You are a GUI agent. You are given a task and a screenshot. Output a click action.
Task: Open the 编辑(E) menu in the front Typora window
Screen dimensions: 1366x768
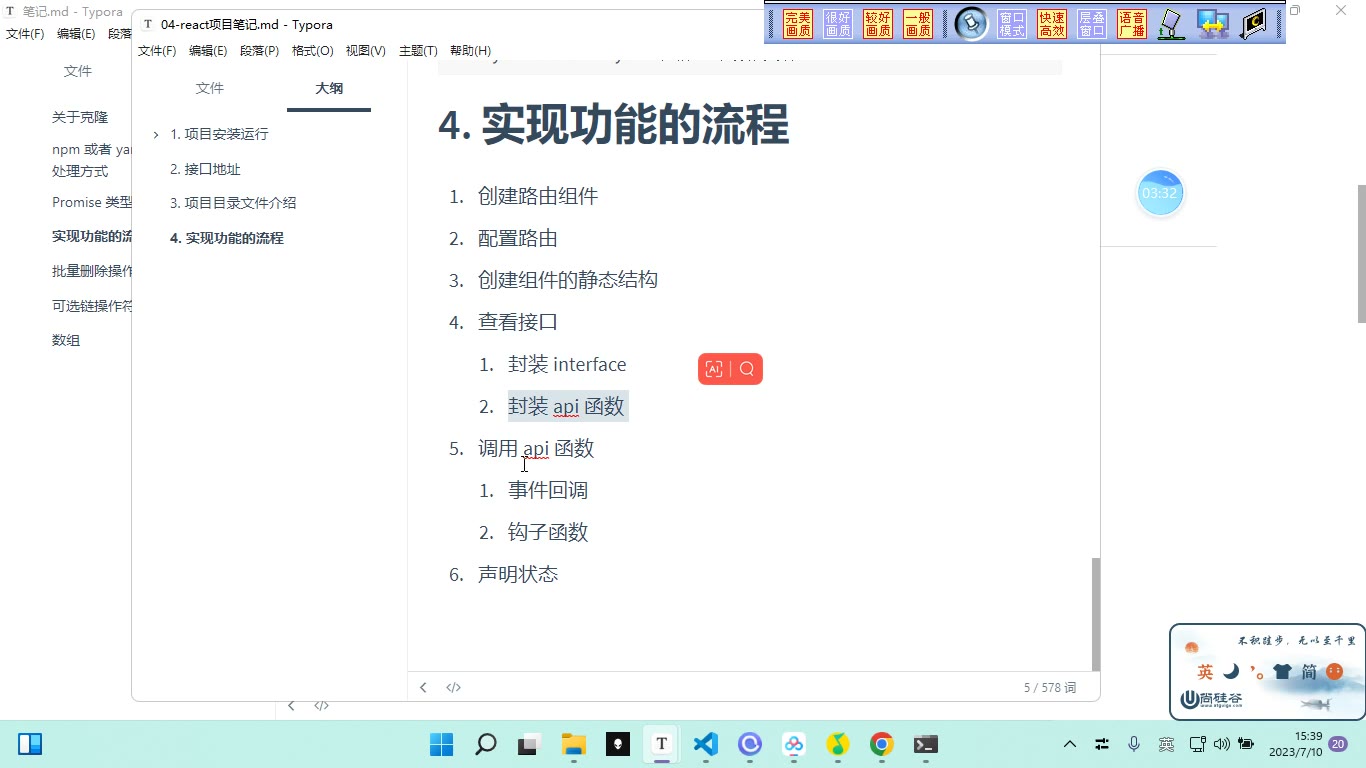coord(208,50)
